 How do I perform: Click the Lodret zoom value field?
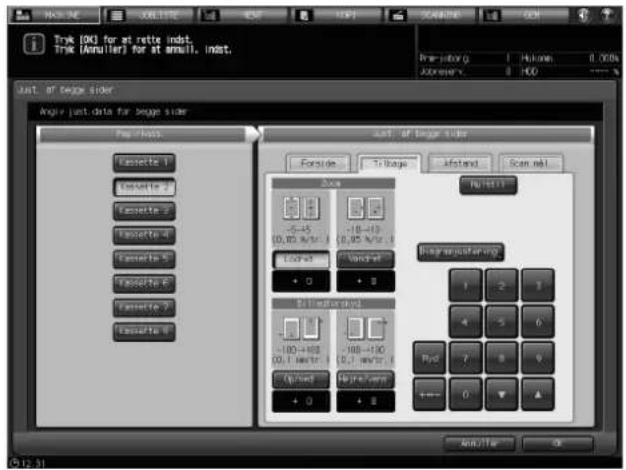[301, 282]
